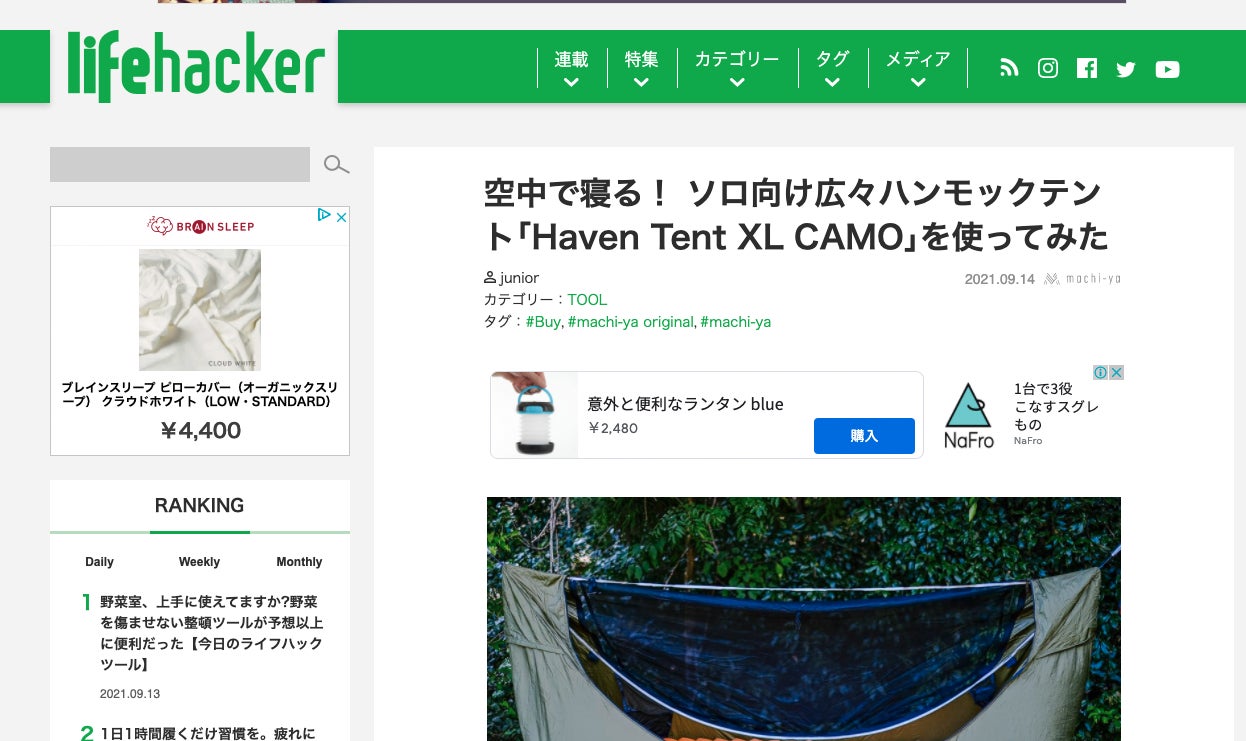Click the lifehacker logo
Image resolution: width=1246 pixels, height=741 pixels.
tap(196, 67)
